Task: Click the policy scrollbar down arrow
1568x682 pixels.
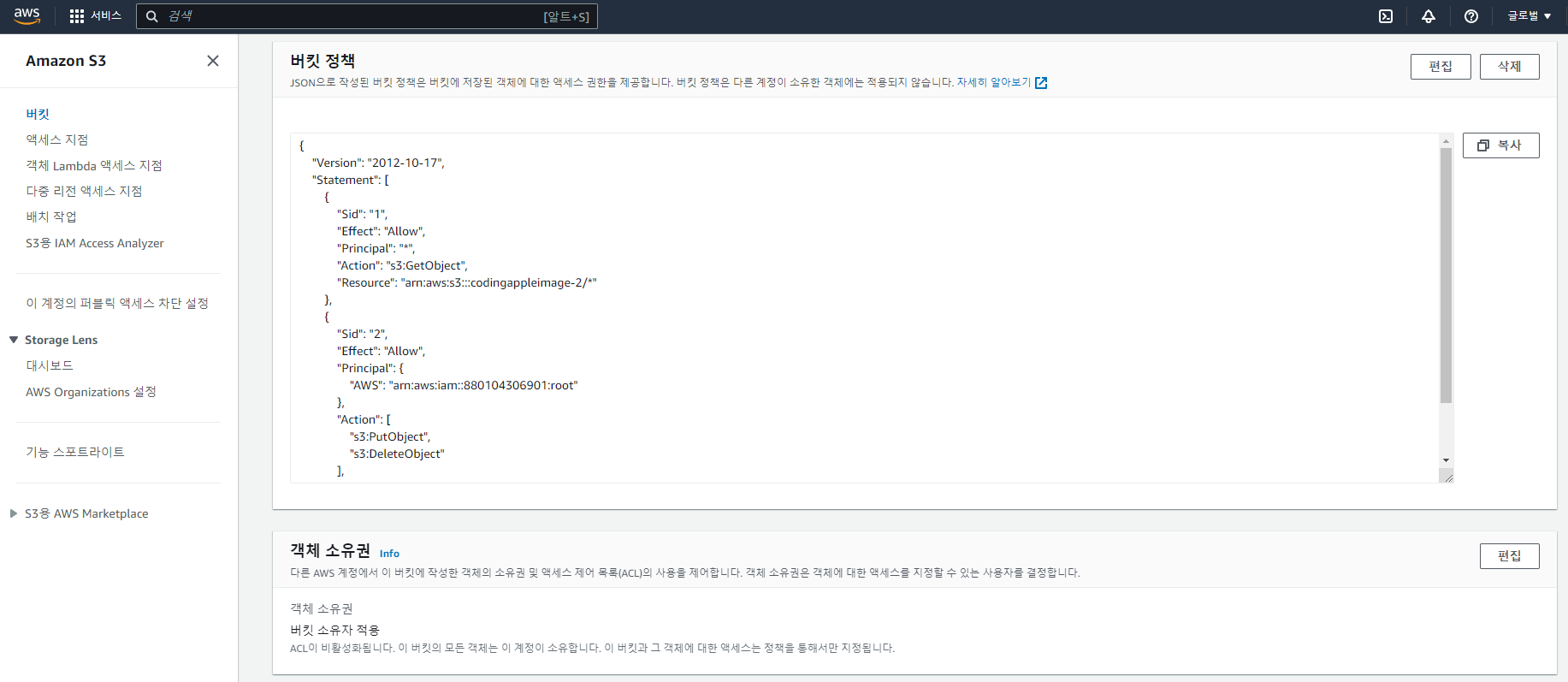Action: click(1446, 460)
